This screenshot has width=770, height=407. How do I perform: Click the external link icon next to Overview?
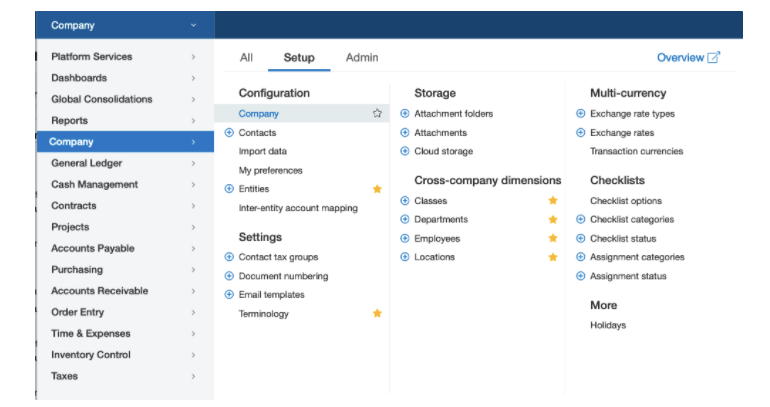coord(714,57)
